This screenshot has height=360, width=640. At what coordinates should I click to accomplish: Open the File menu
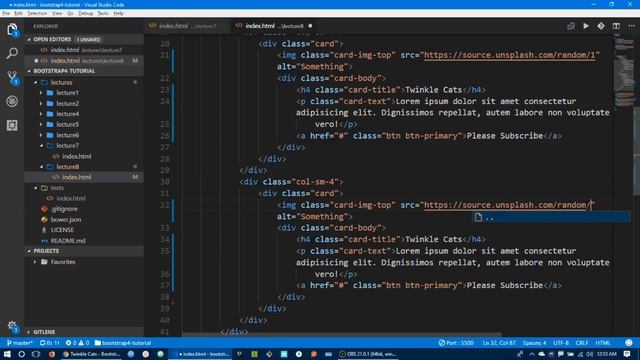click(6, 13)
